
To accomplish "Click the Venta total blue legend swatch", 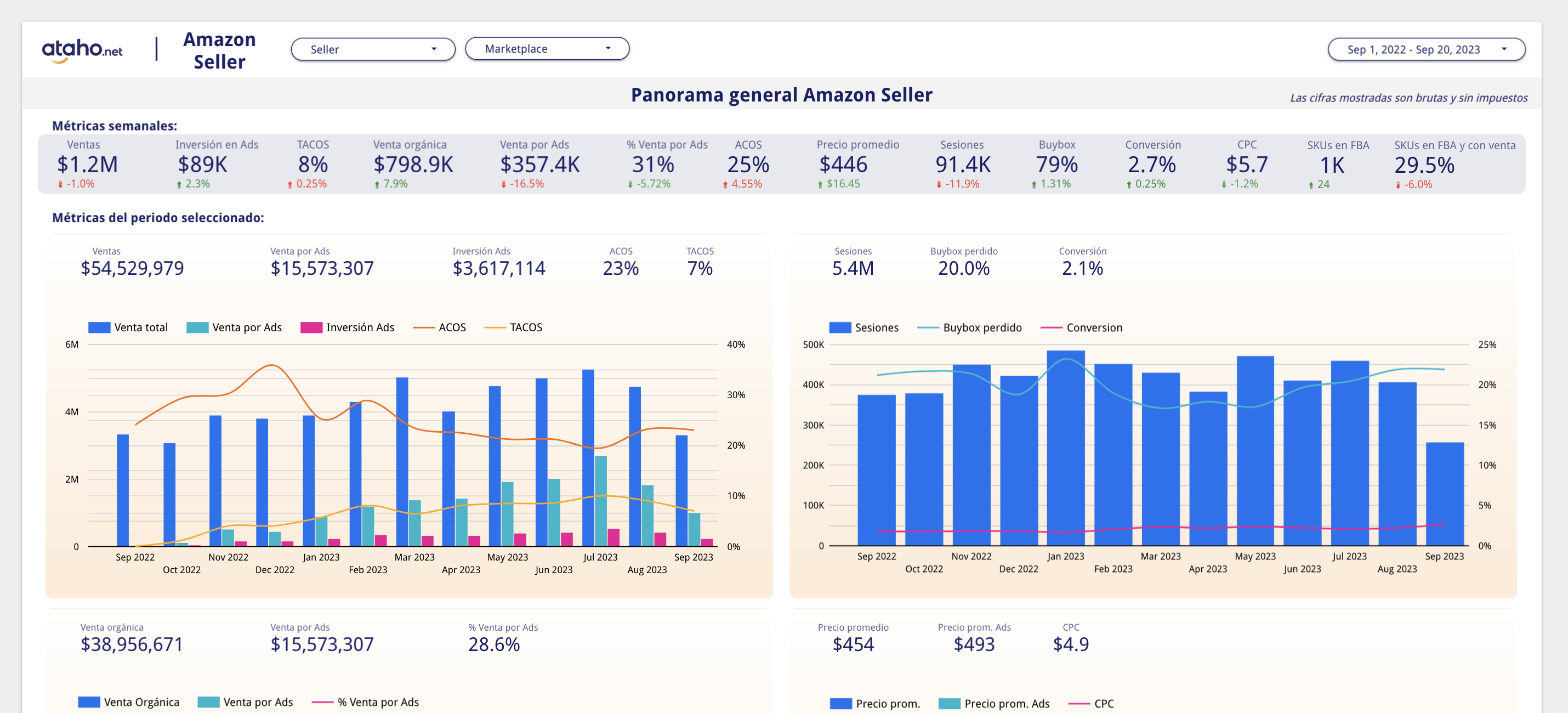I will coord(99,327).
